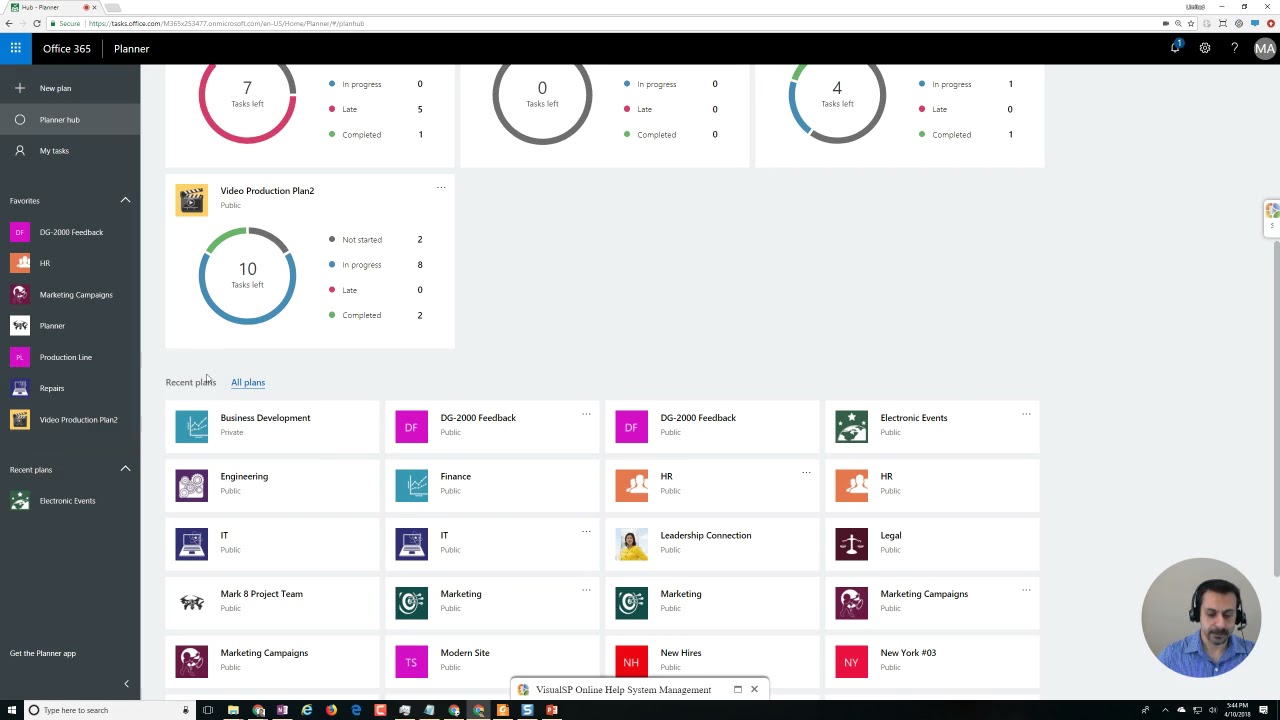The width and height of the screenshot is (1280, 720).
Task: Open the help question mark icon
Action: coord(1235,48)
